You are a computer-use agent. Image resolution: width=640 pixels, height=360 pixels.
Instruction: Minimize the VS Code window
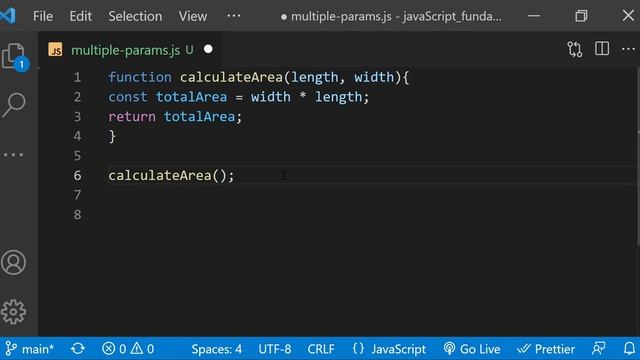[534, 16]
